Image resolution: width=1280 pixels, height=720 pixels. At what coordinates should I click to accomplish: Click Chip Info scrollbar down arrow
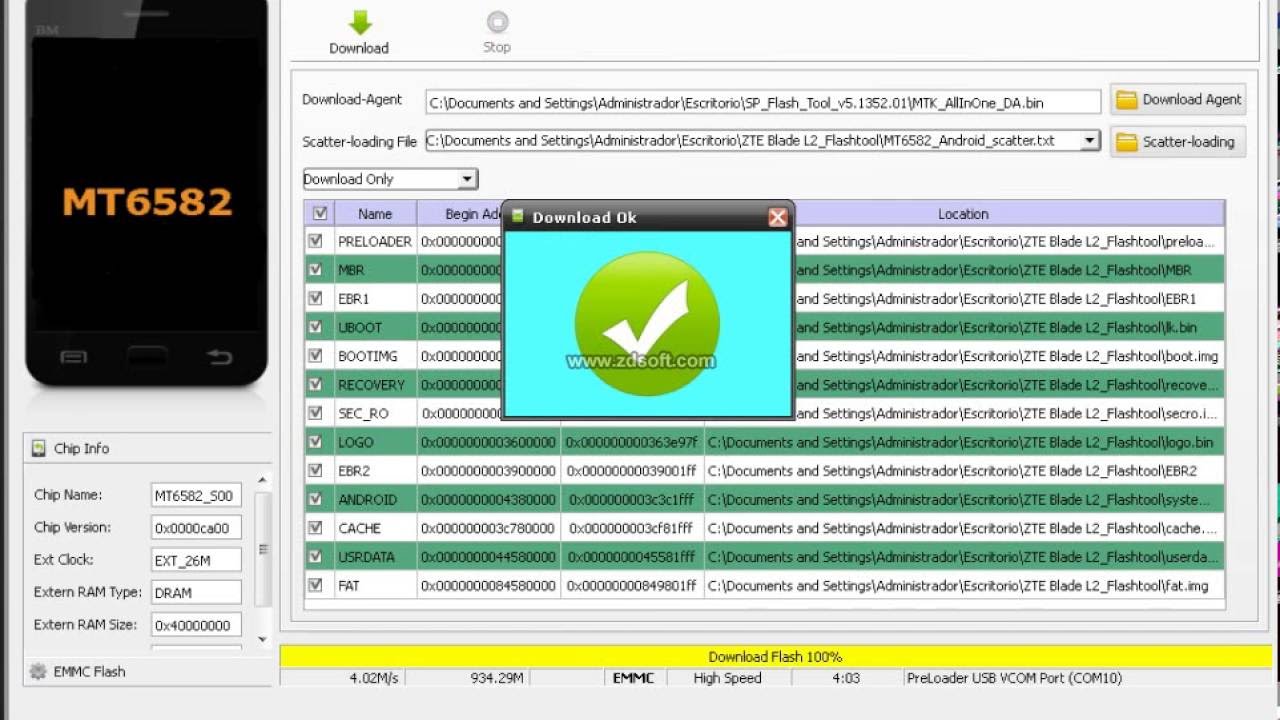(x=263, y=639)
